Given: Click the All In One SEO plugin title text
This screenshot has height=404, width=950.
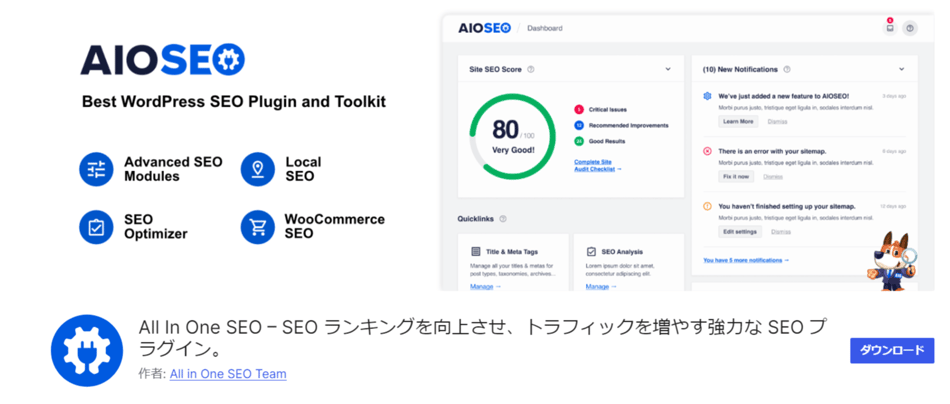Looking at the screenshot, I should coord(482,339).
